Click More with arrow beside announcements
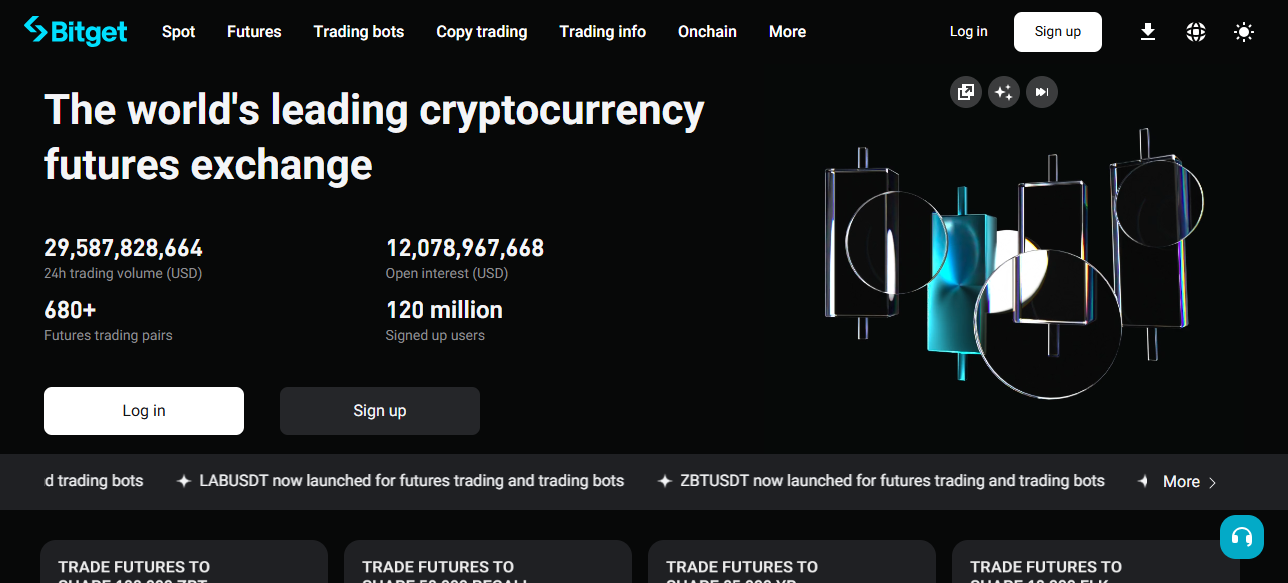This screenshot has height=583, width=1288. pos(1190,482)
